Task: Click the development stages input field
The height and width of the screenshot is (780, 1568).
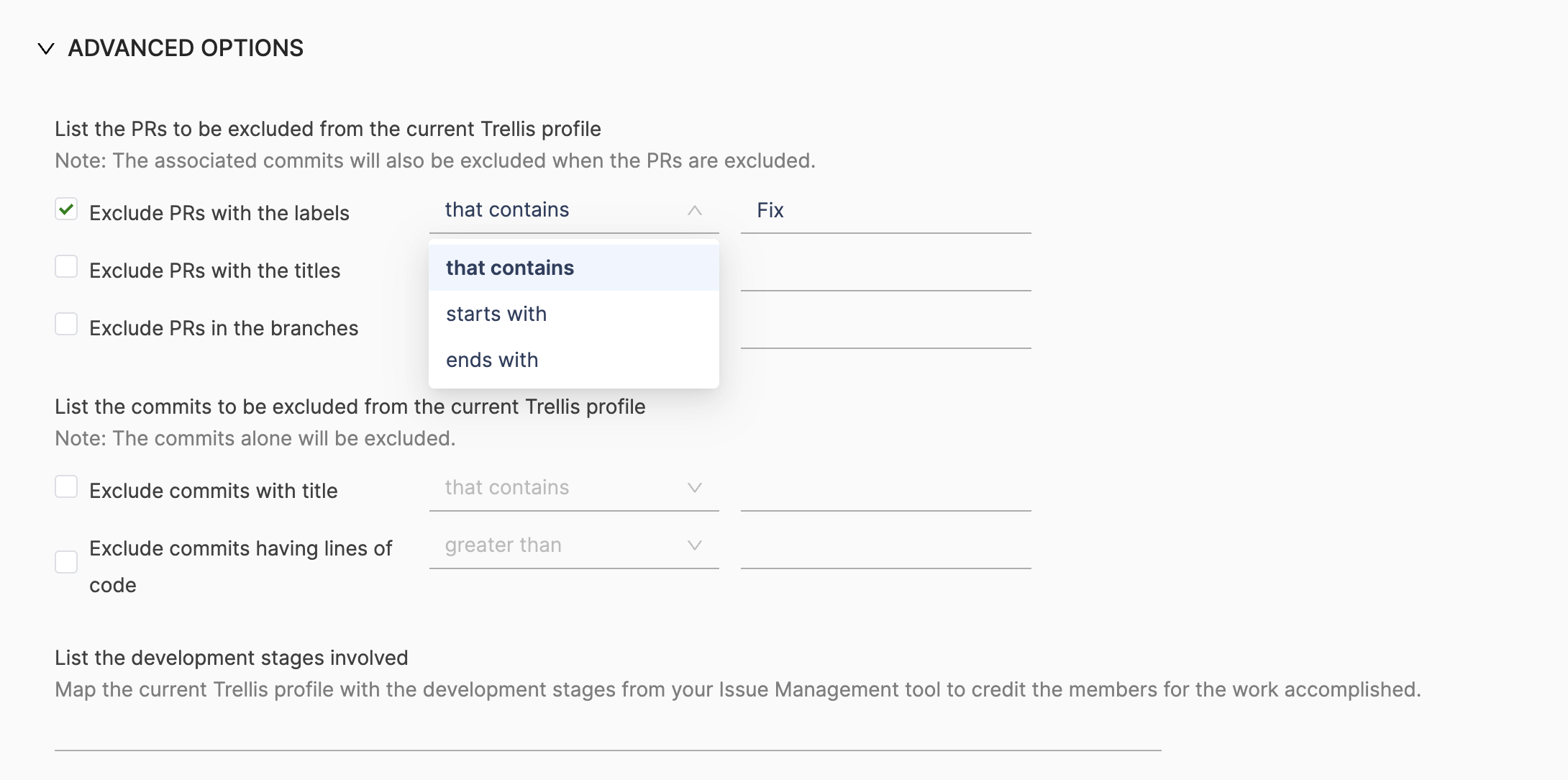Action: click(x=608, y=734)
